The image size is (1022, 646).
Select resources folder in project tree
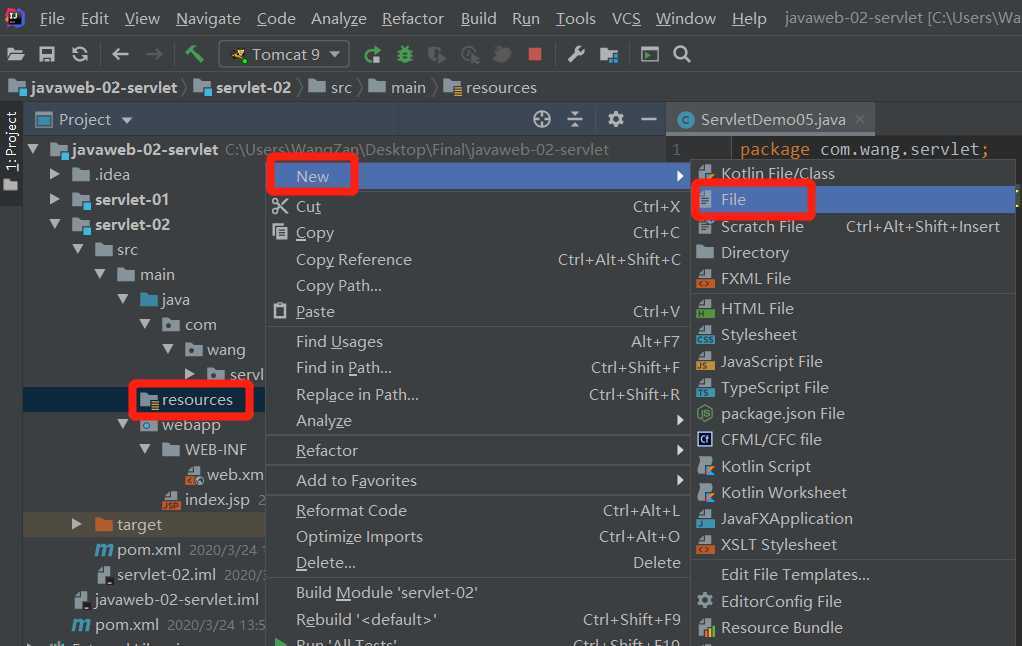pyautogui.click(x=197, y=400)
